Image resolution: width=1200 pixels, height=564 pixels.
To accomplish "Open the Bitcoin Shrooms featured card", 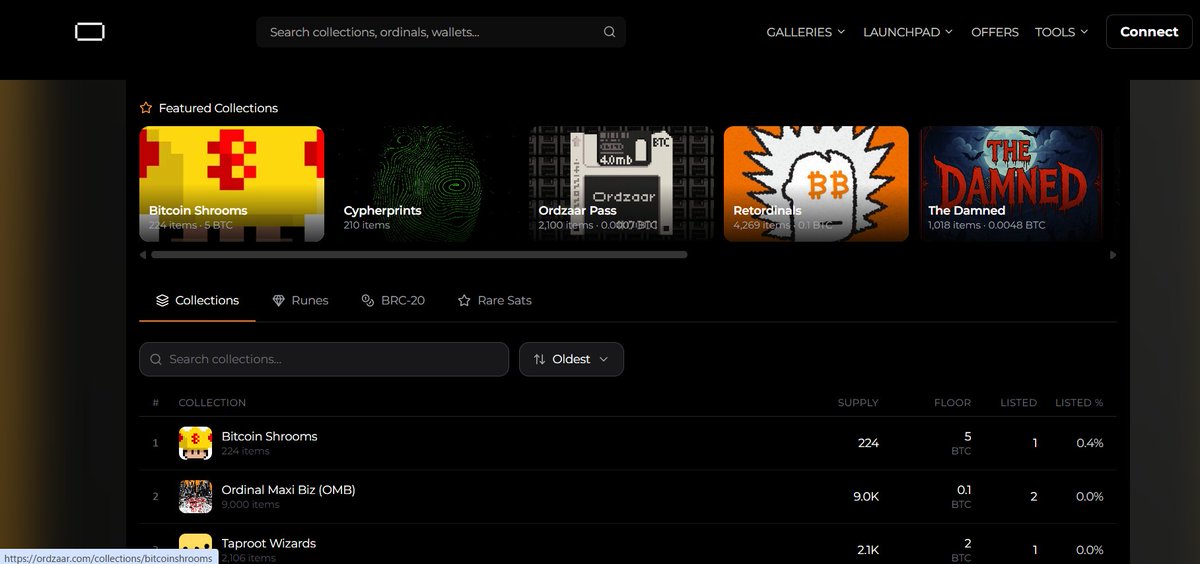I will 231,183.
